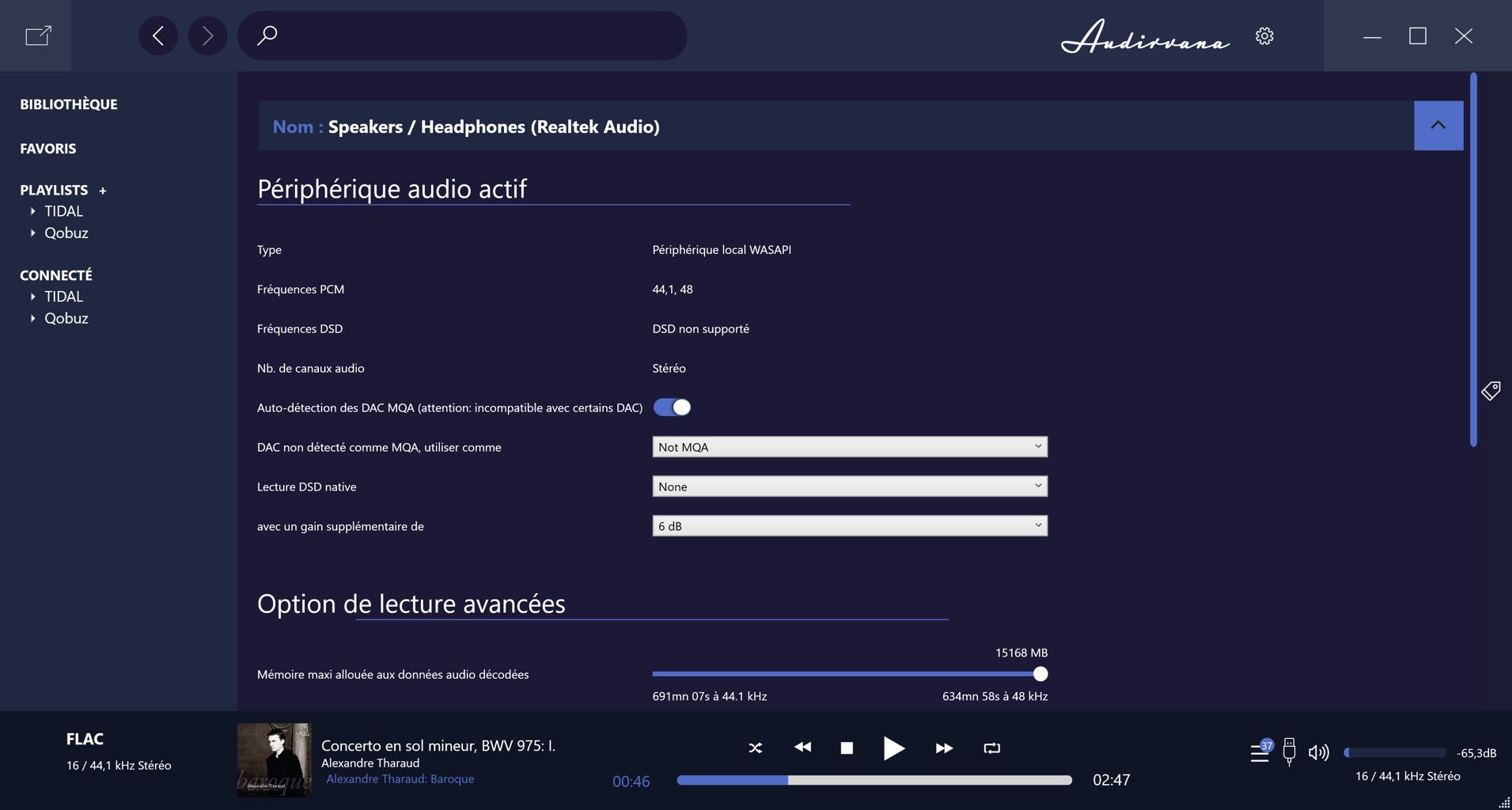Open the 'Not MQA' dropdown
This screenshot has width=1512, height=810.
click(x=849, y=447)
